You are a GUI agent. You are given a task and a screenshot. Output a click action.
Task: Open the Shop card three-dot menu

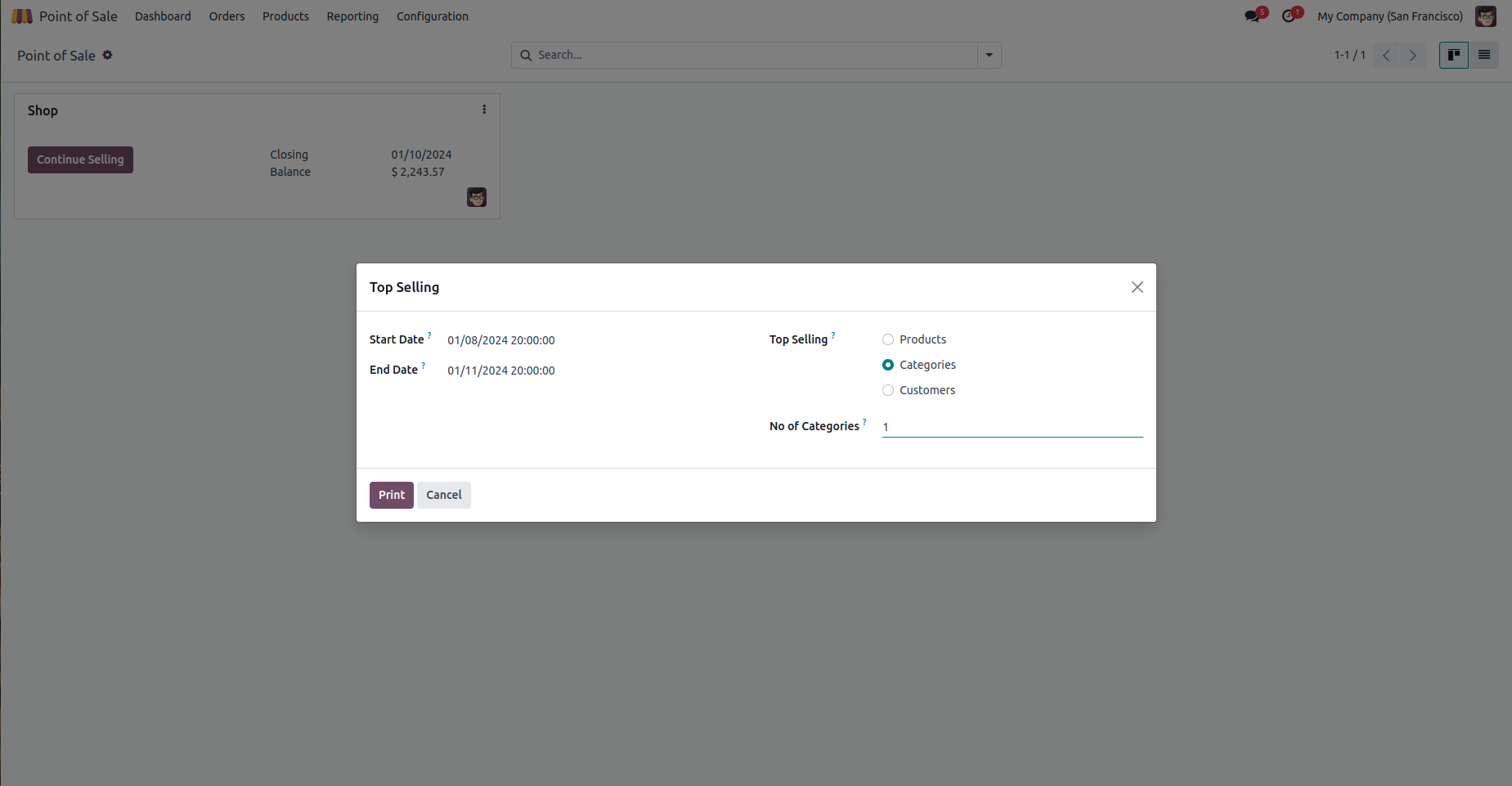[484, 110]
